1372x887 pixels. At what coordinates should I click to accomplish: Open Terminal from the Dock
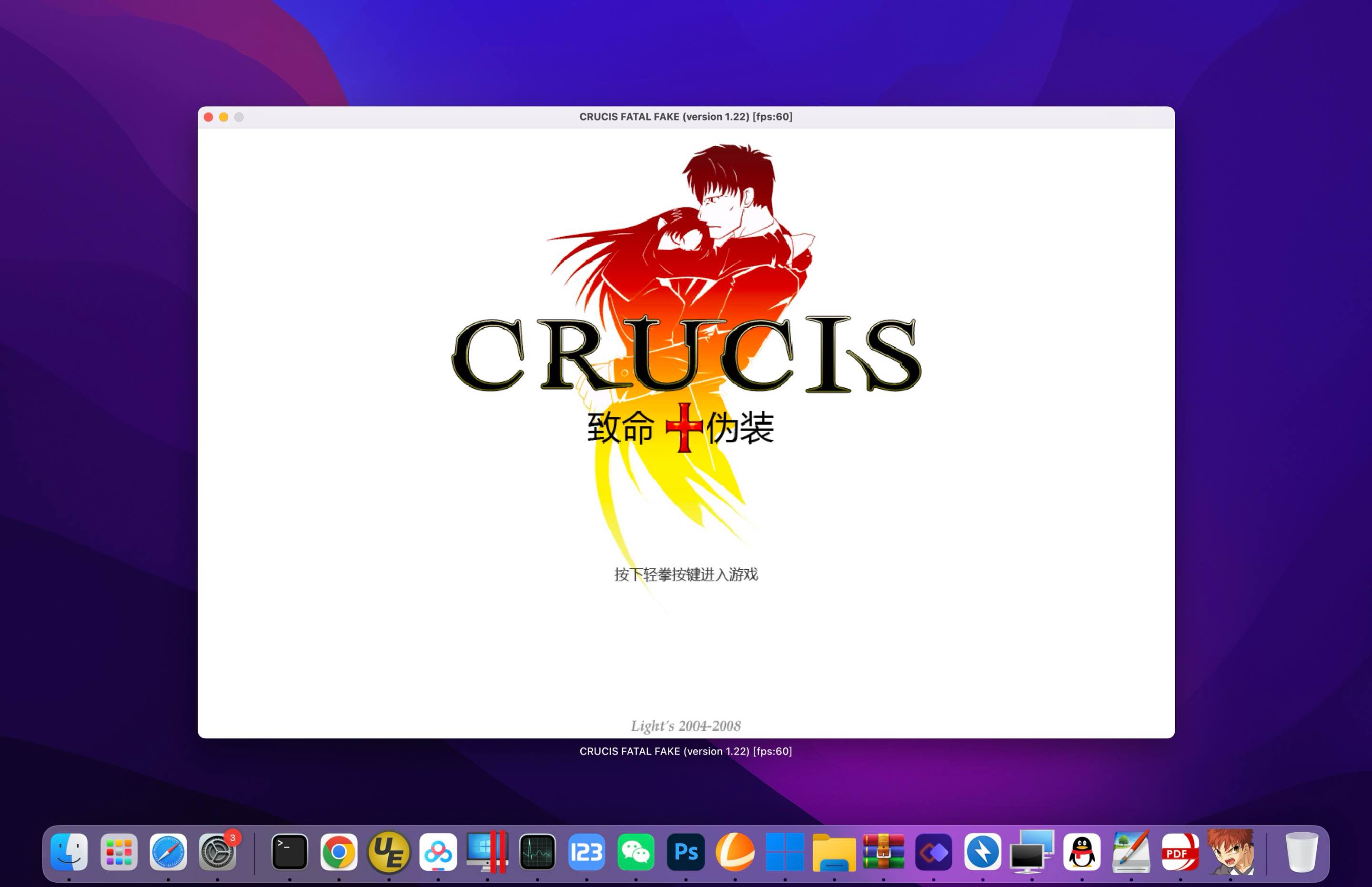pyautogui.click(x=289, y=852)
